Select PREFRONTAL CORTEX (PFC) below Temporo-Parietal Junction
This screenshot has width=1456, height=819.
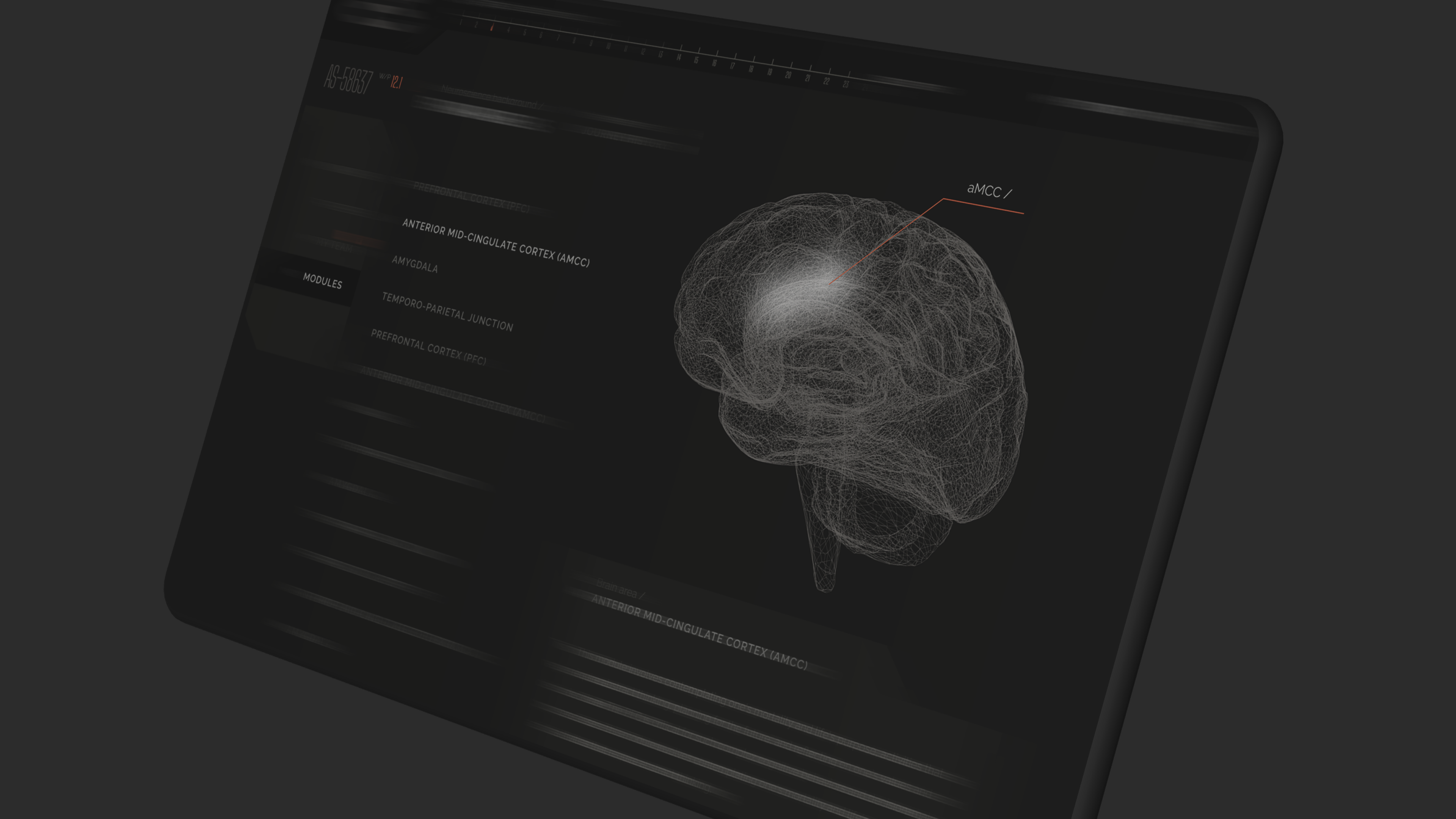(x=428, y=347)
